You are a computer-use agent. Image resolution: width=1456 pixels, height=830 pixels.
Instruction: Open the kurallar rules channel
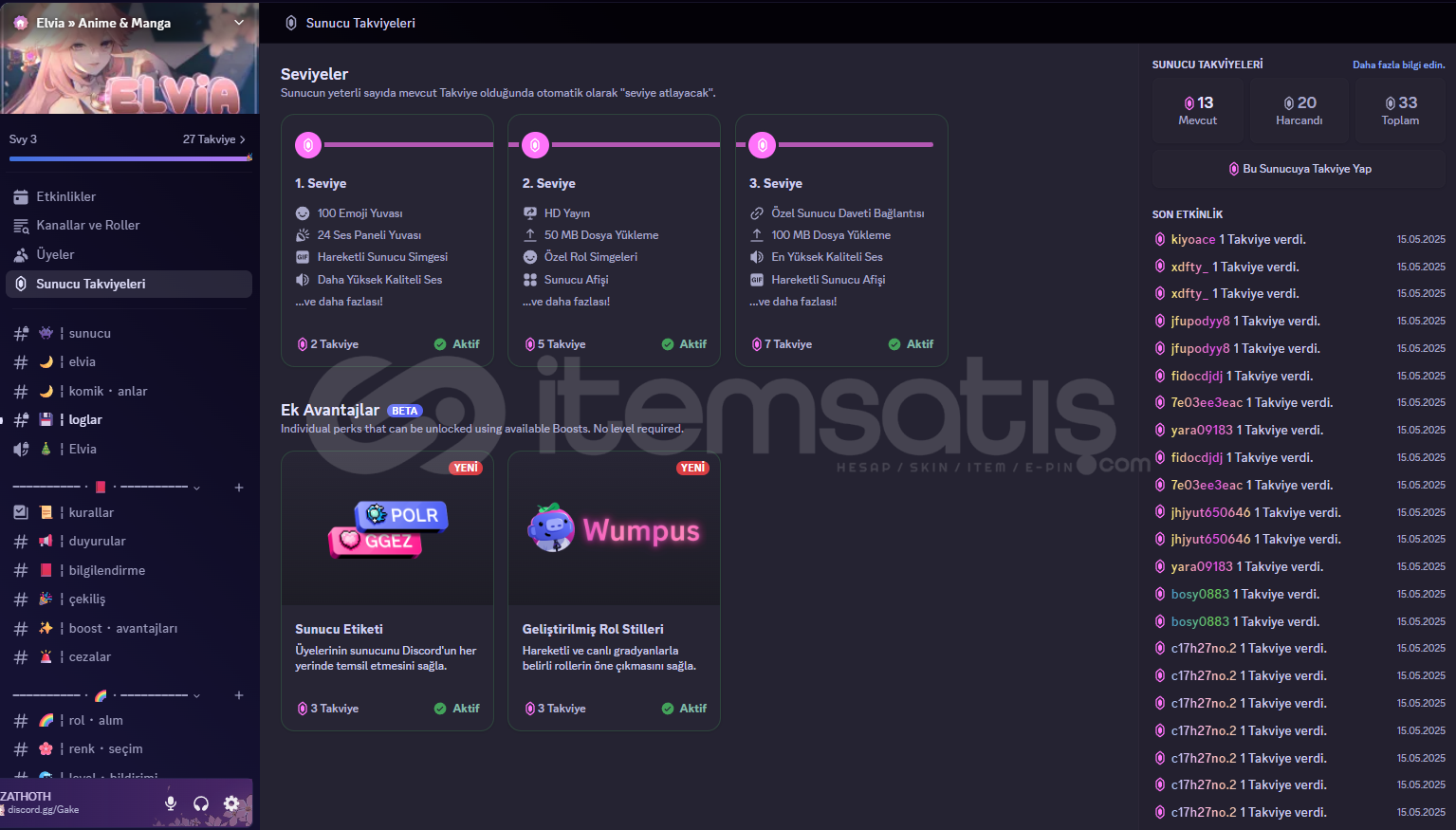click(129, 512)
